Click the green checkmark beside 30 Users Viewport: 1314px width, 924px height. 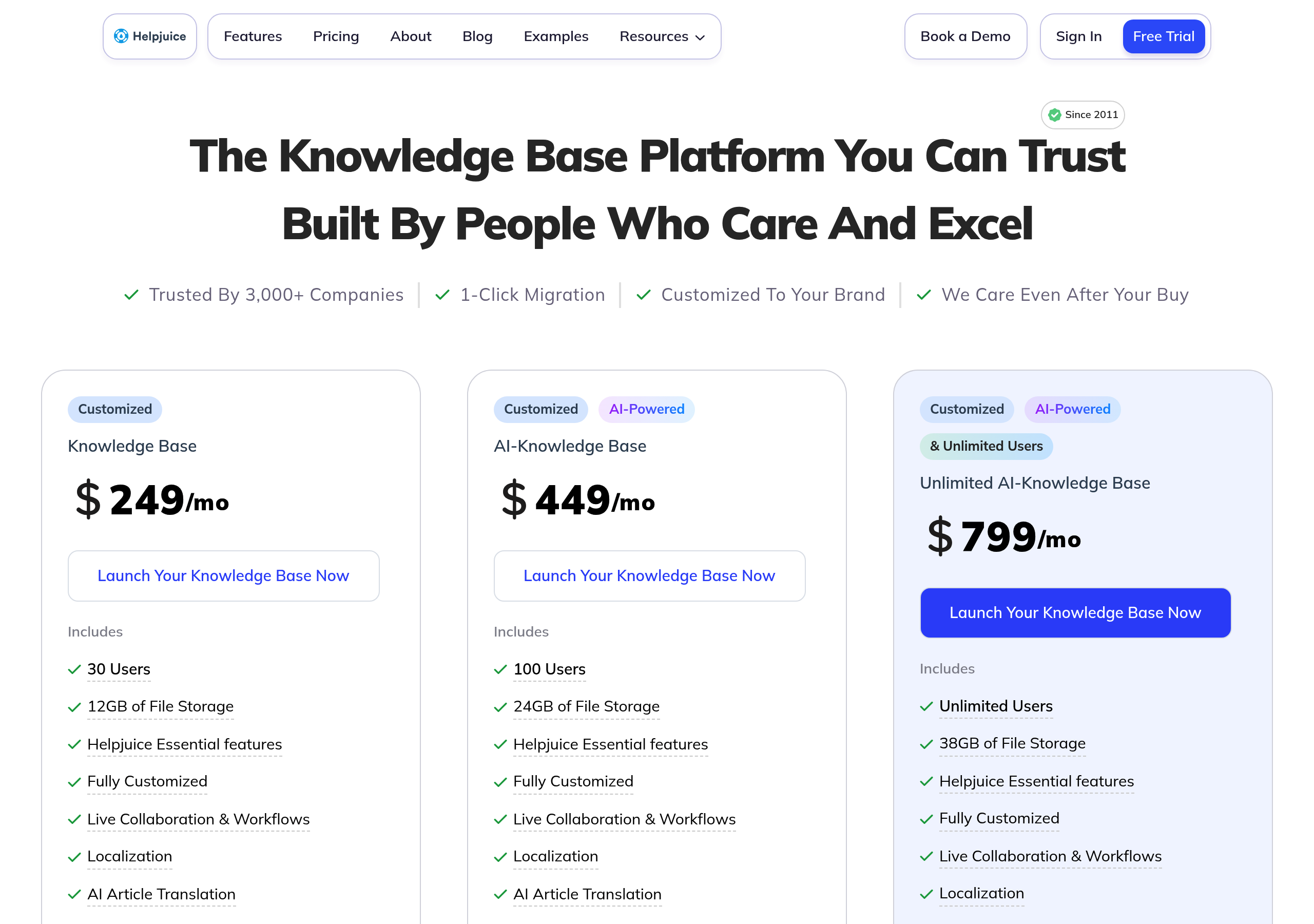point(74,669)
